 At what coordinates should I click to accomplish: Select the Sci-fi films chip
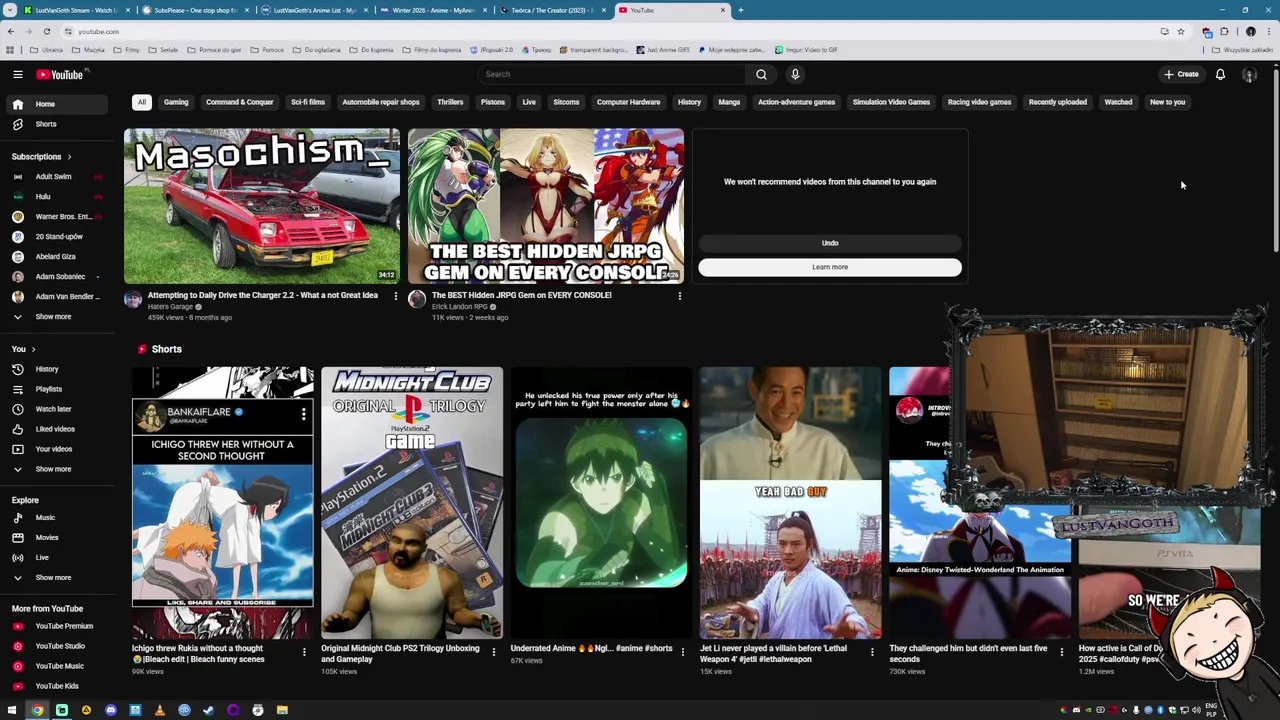(308, 102)
